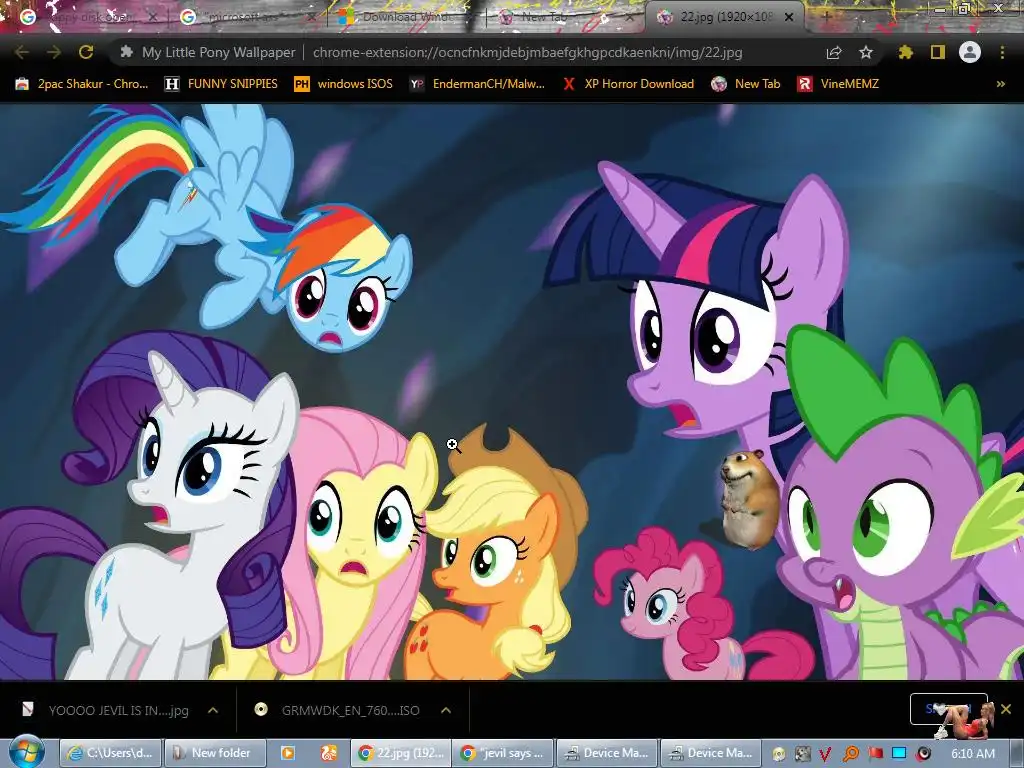Expand options for GRMWDK ISO download
Screen dimensions: 1024x768
tap(446, 710)
